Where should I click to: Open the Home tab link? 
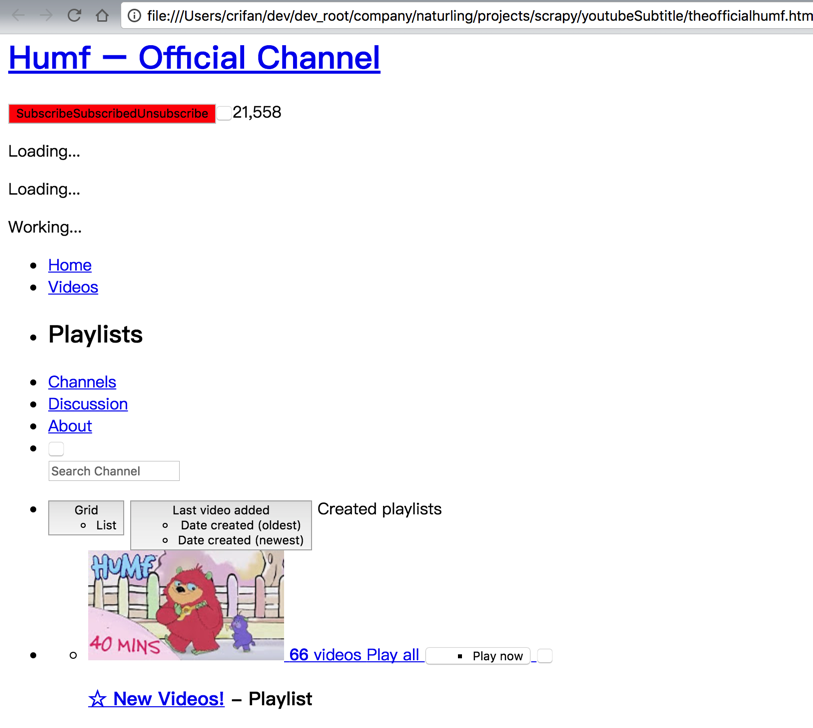tap(70, 265)
